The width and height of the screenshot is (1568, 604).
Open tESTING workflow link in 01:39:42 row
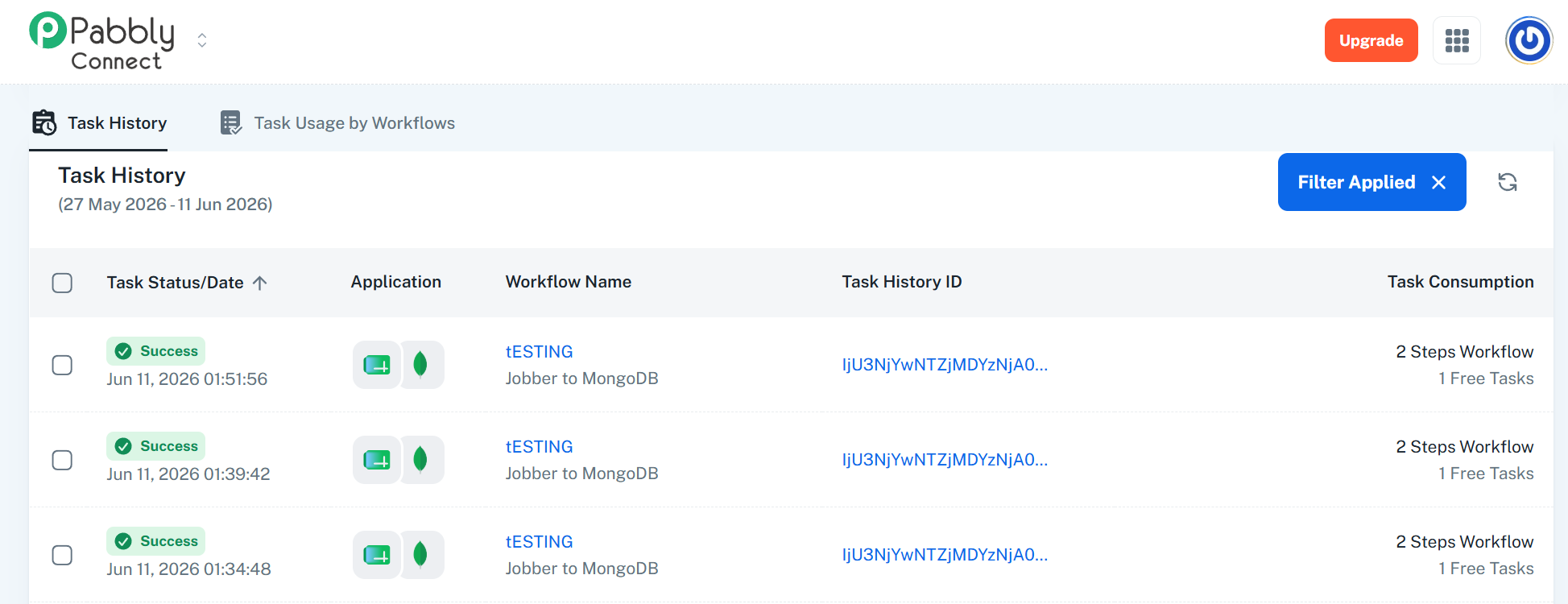539,447
